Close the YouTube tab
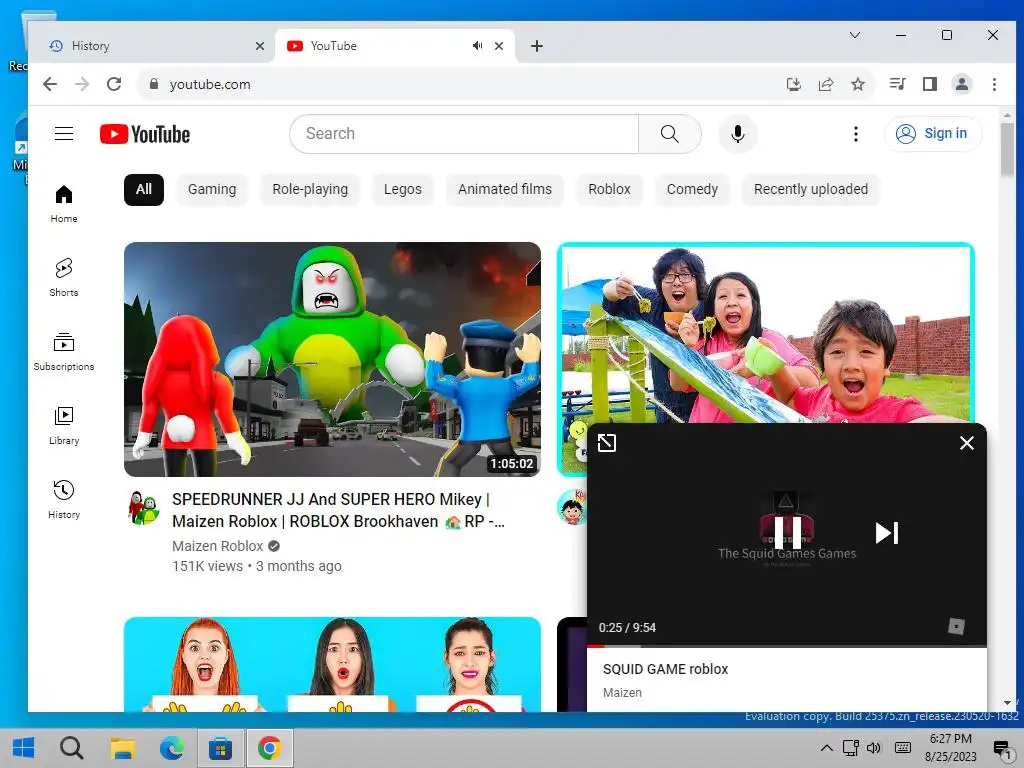 (499, 46)
